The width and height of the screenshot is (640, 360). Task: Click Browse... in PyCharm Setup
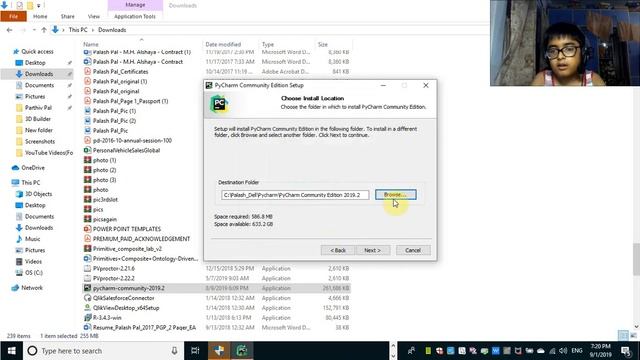[396, 195]
